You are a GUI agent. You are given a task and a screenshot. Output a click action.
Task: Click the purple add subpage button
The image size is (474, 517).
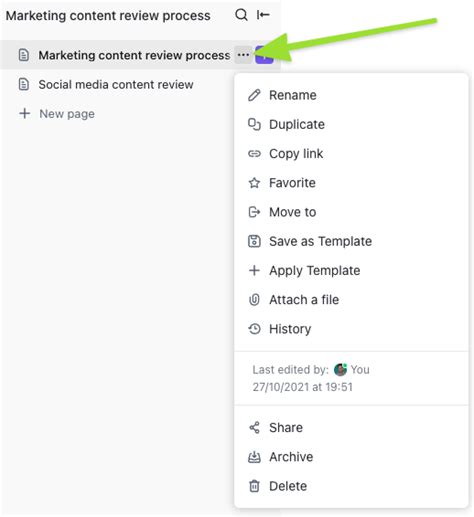click(264, 55)
